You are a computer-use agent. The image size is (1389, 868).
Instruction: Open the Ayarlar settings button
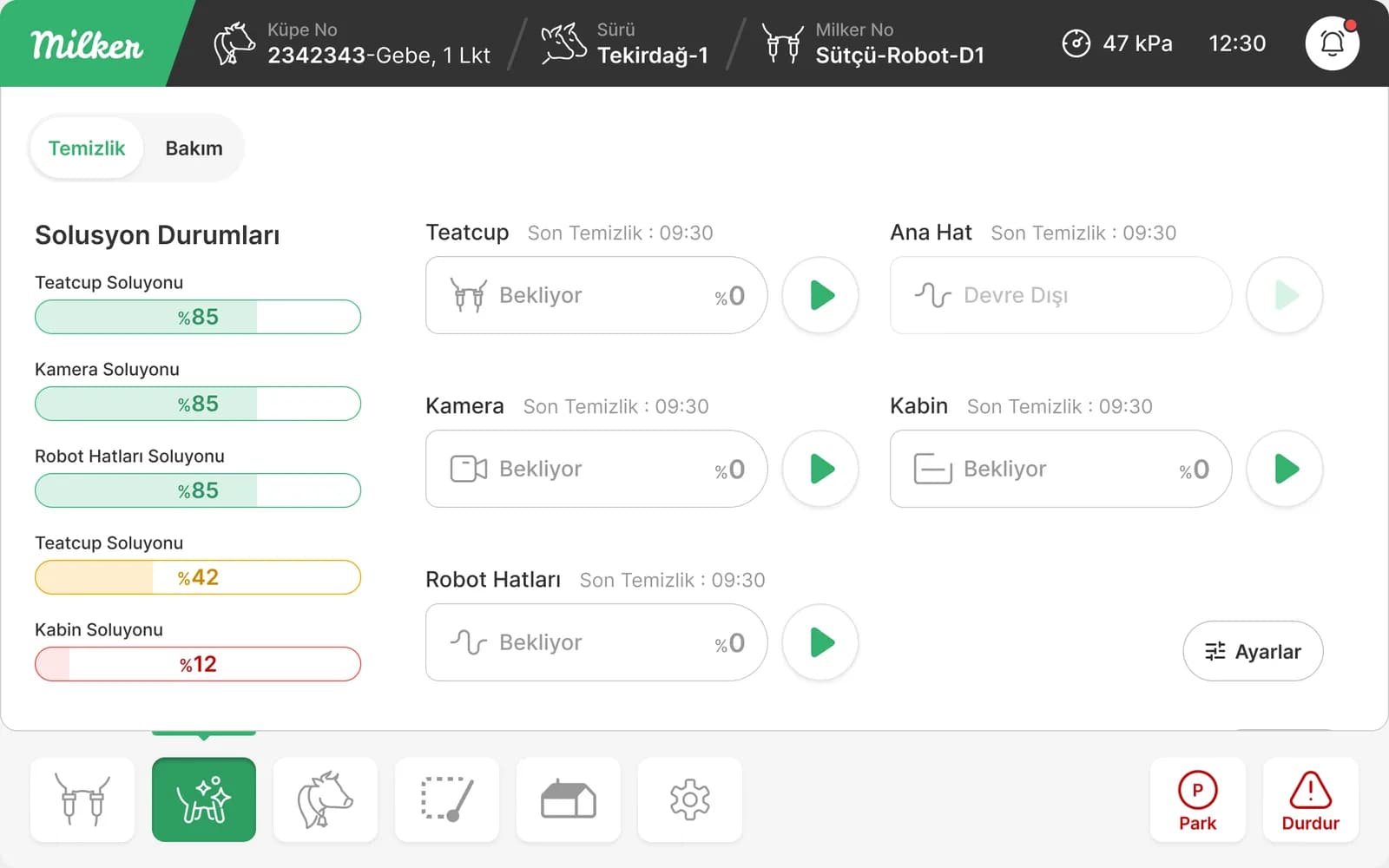(1253, 651)
